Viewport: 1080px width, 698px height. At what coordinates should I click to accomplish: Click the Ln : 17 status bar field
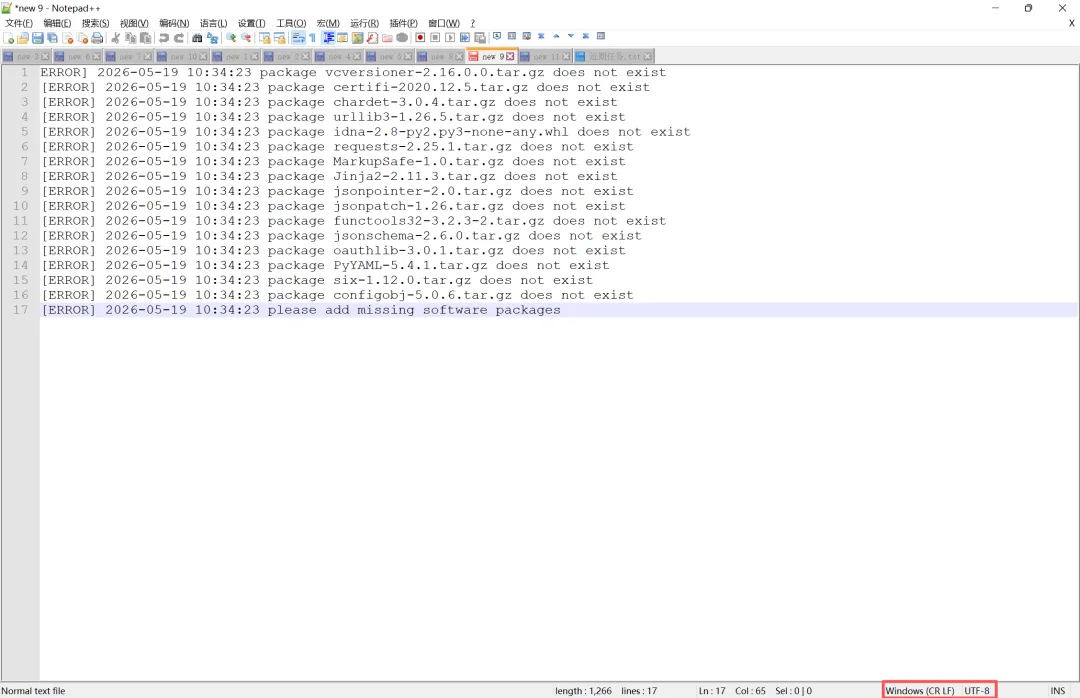pyautogui.click(x=712, y=690)
